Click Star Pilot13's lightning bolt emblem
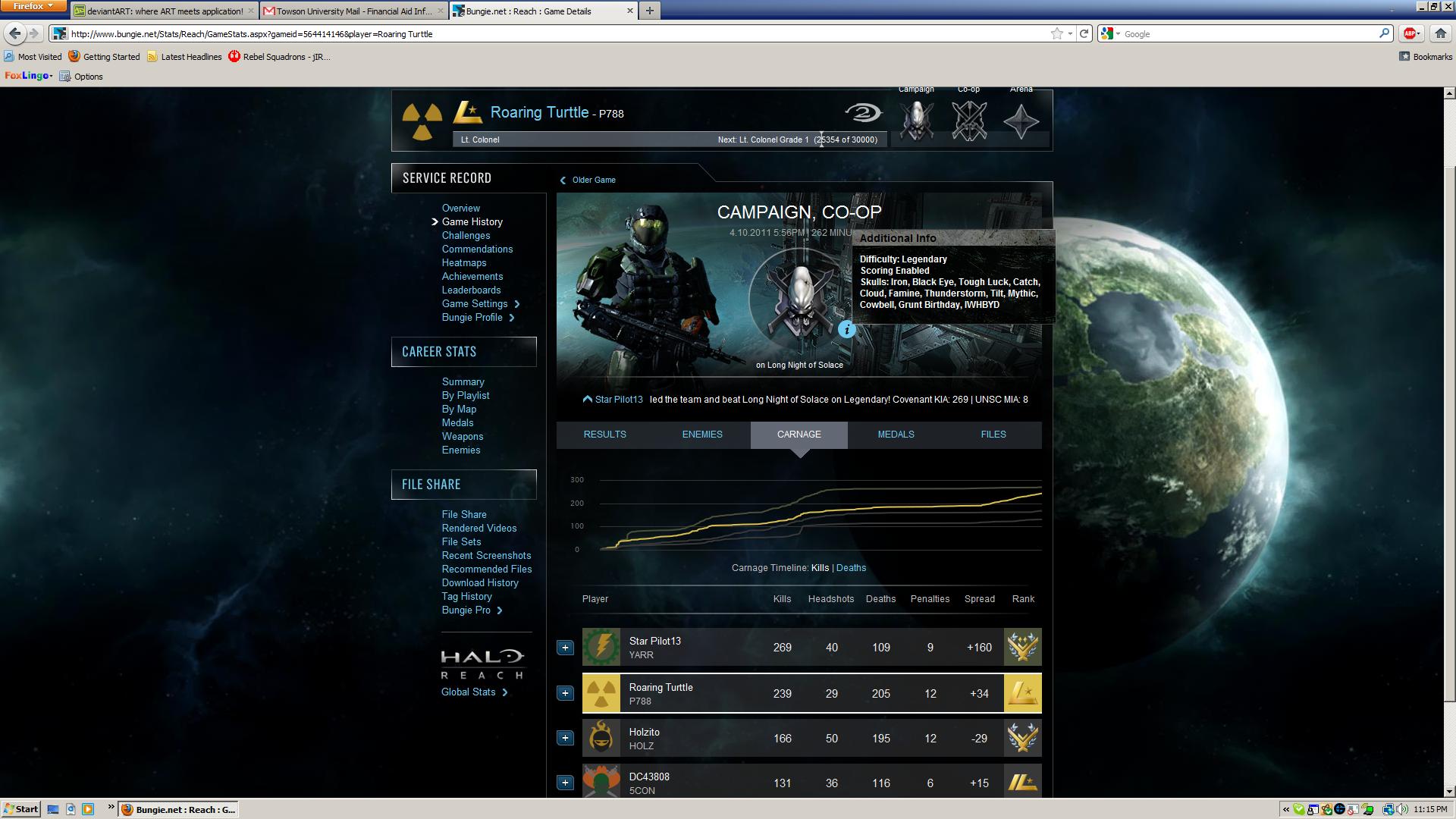 coord(601,648)
